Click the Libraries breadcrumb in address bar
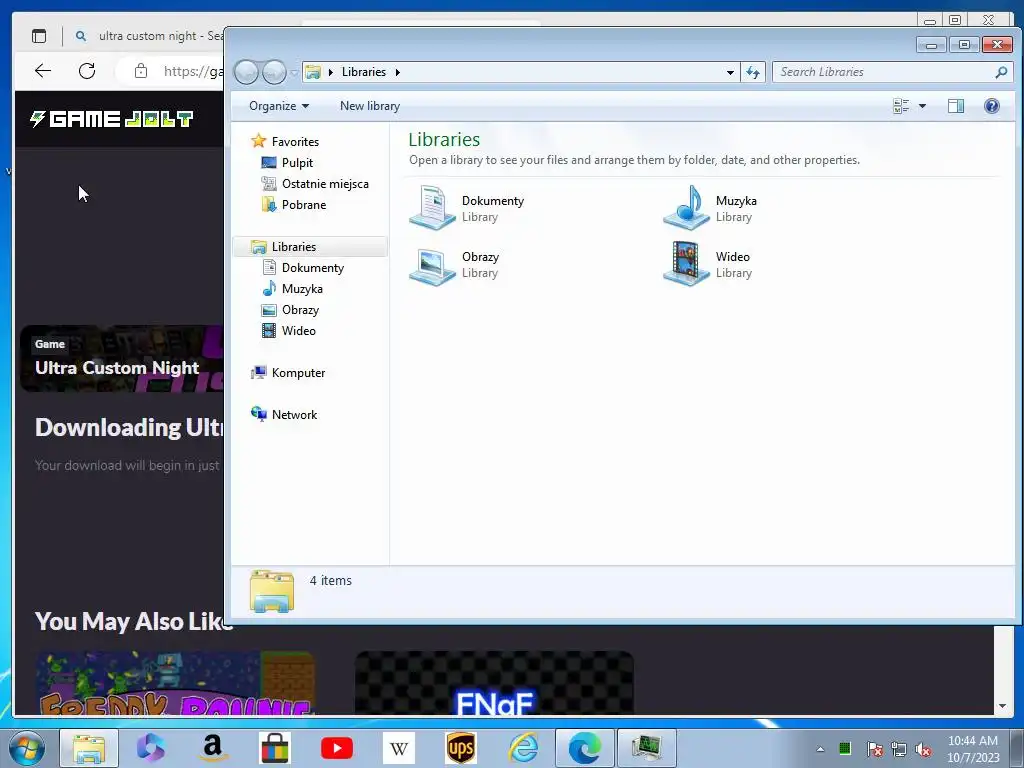 pos(364,72)
